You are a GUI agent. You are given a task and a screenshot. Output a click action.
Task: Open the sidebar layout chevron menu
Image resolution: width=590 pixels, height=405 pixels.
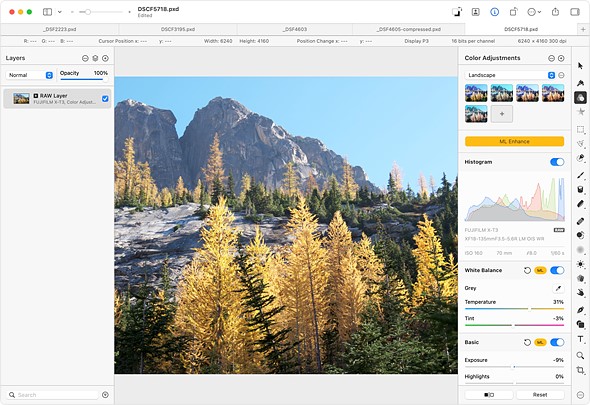[59, 12]
